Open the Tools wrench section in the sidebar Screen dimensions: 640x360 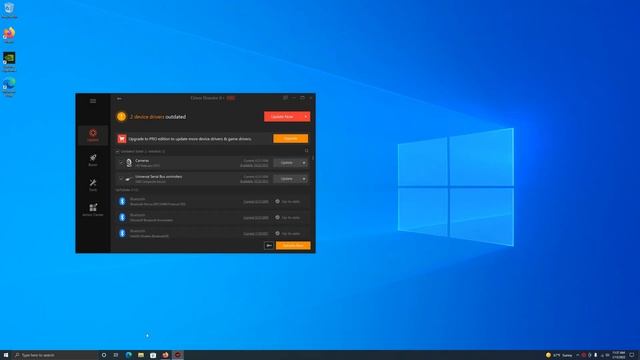(x=93, y=184)
